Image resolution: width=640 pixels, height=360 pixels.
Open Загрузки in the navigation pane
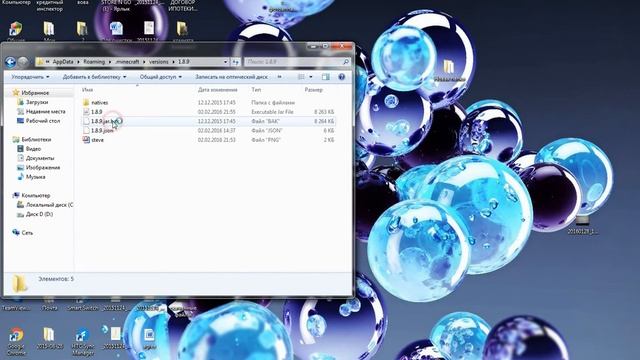tap(37, 102)
